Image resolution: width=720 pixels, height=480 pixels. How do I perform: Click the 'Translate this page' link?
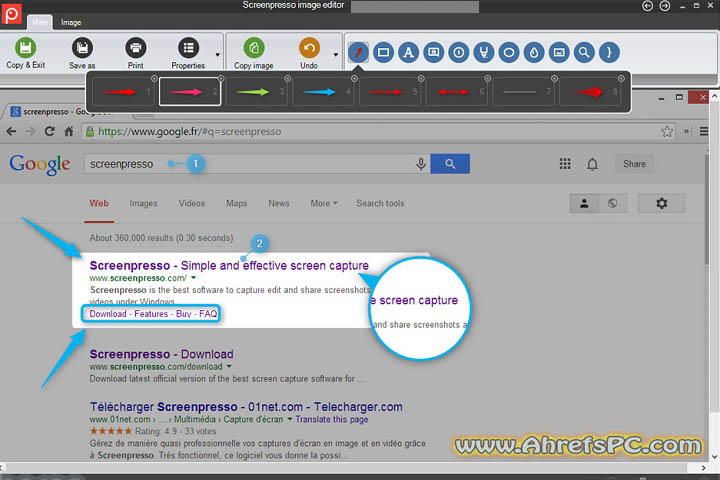(x=332, y=419)
